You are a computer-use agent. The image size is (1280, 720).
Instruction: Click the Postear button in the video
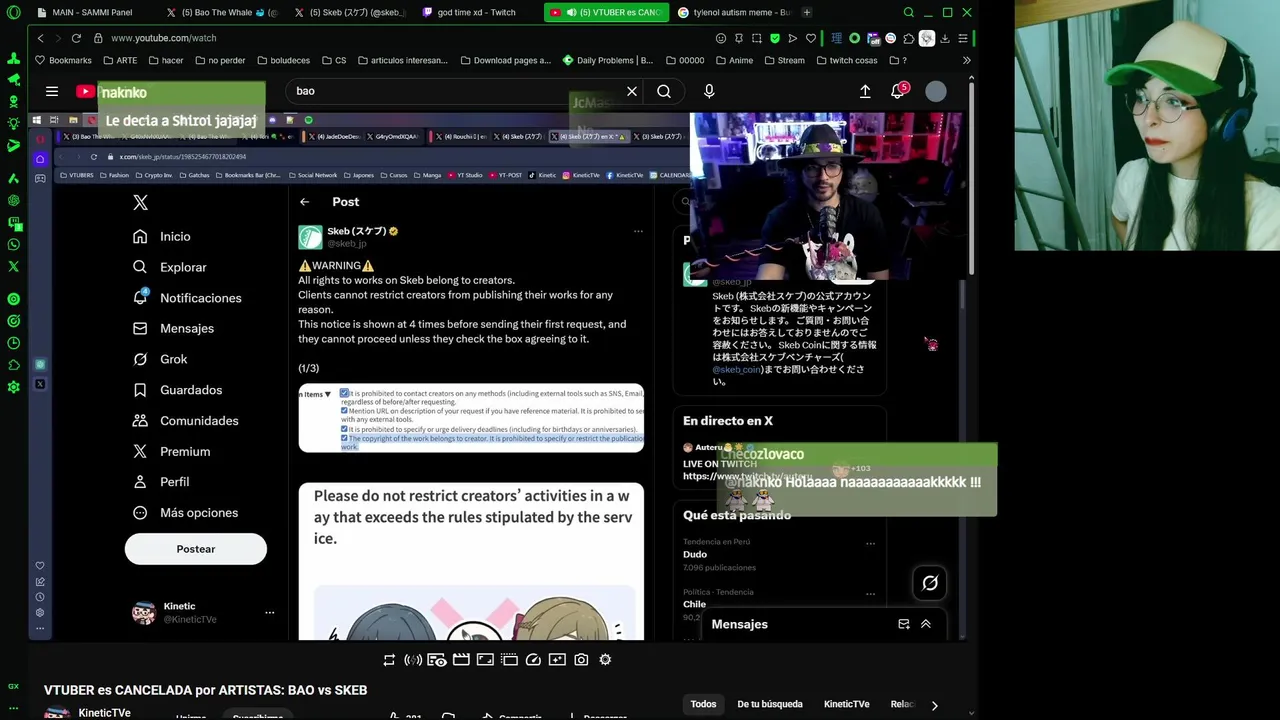pyautogui.click(x=196, y=549)
